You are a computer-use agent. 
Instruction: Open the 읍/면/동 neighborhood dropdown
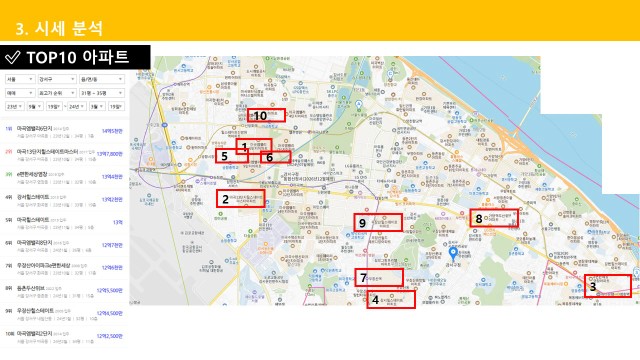pyautogui.click(x=102, y=79)
